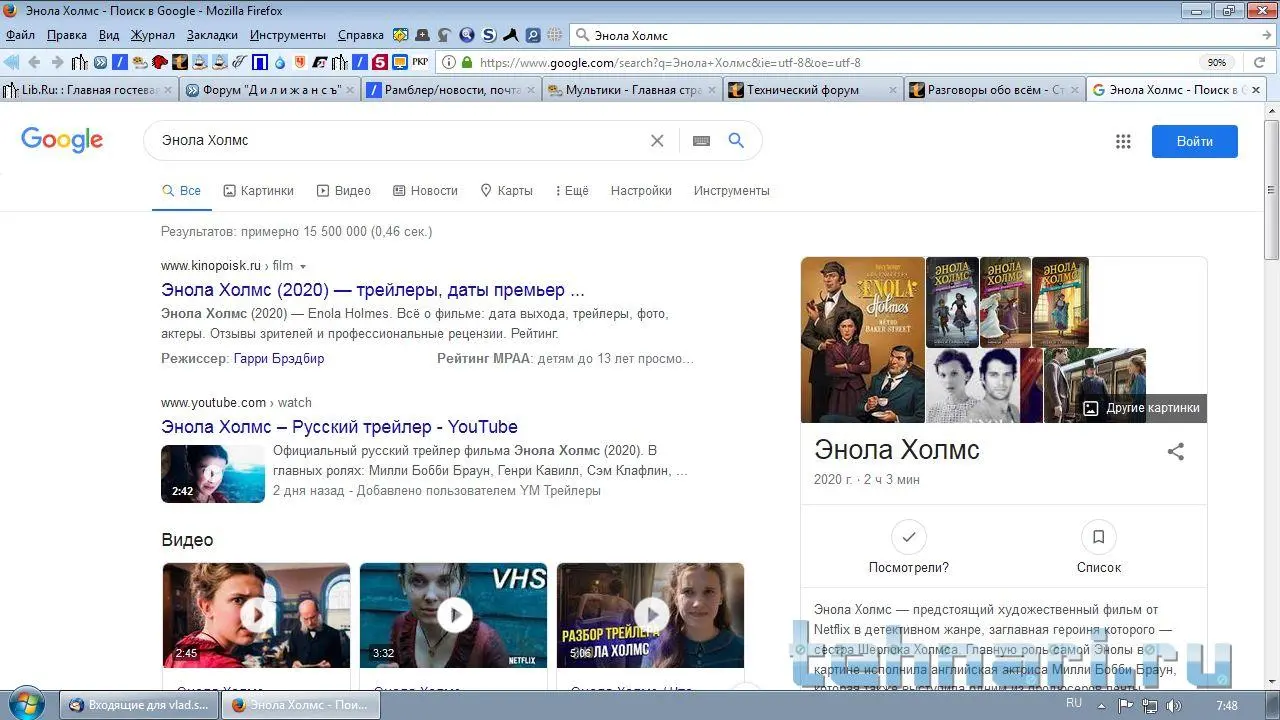
Task: Open the Закладки menu in menu bar
Action: (212, 35)
